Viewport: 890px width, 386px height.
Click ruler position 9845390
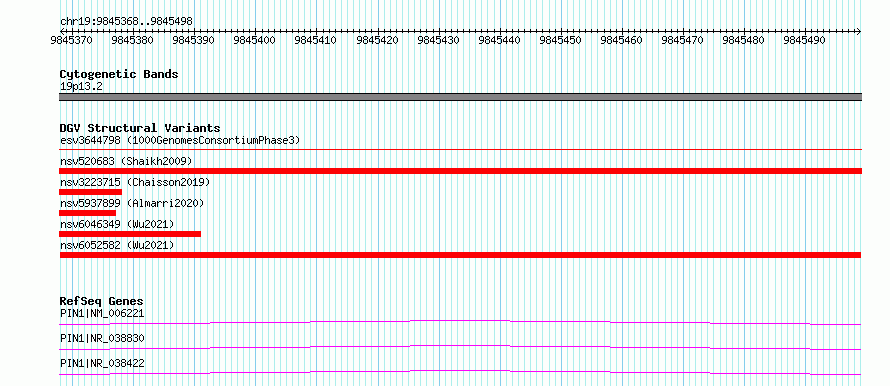pyautogui.click(x=194, y=40)
